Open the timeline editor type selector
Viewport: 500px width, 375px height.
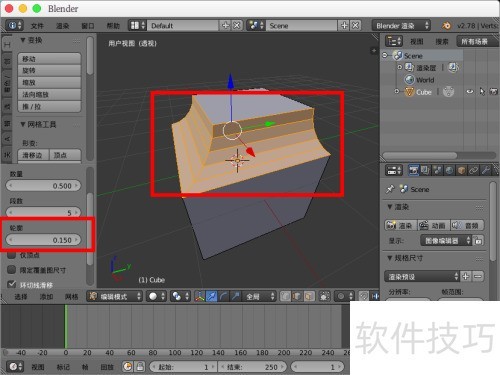(15, 367)
